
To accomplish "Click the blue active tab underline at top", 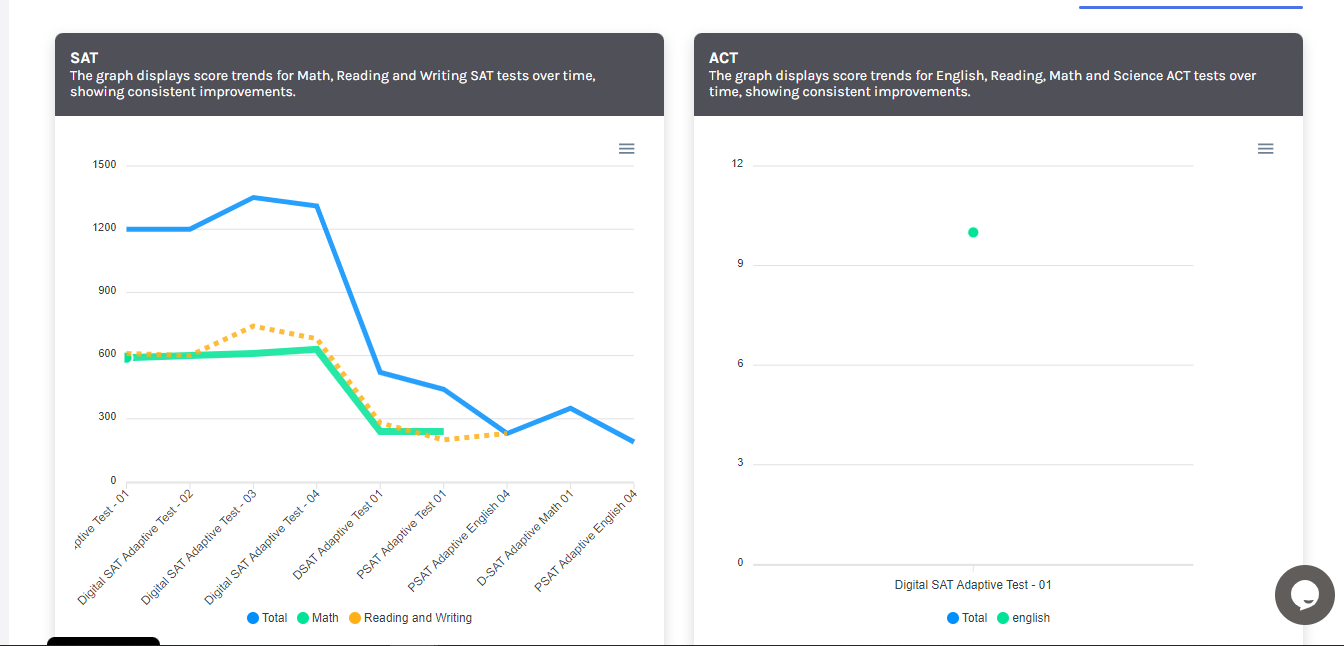I will (1190, 7).
